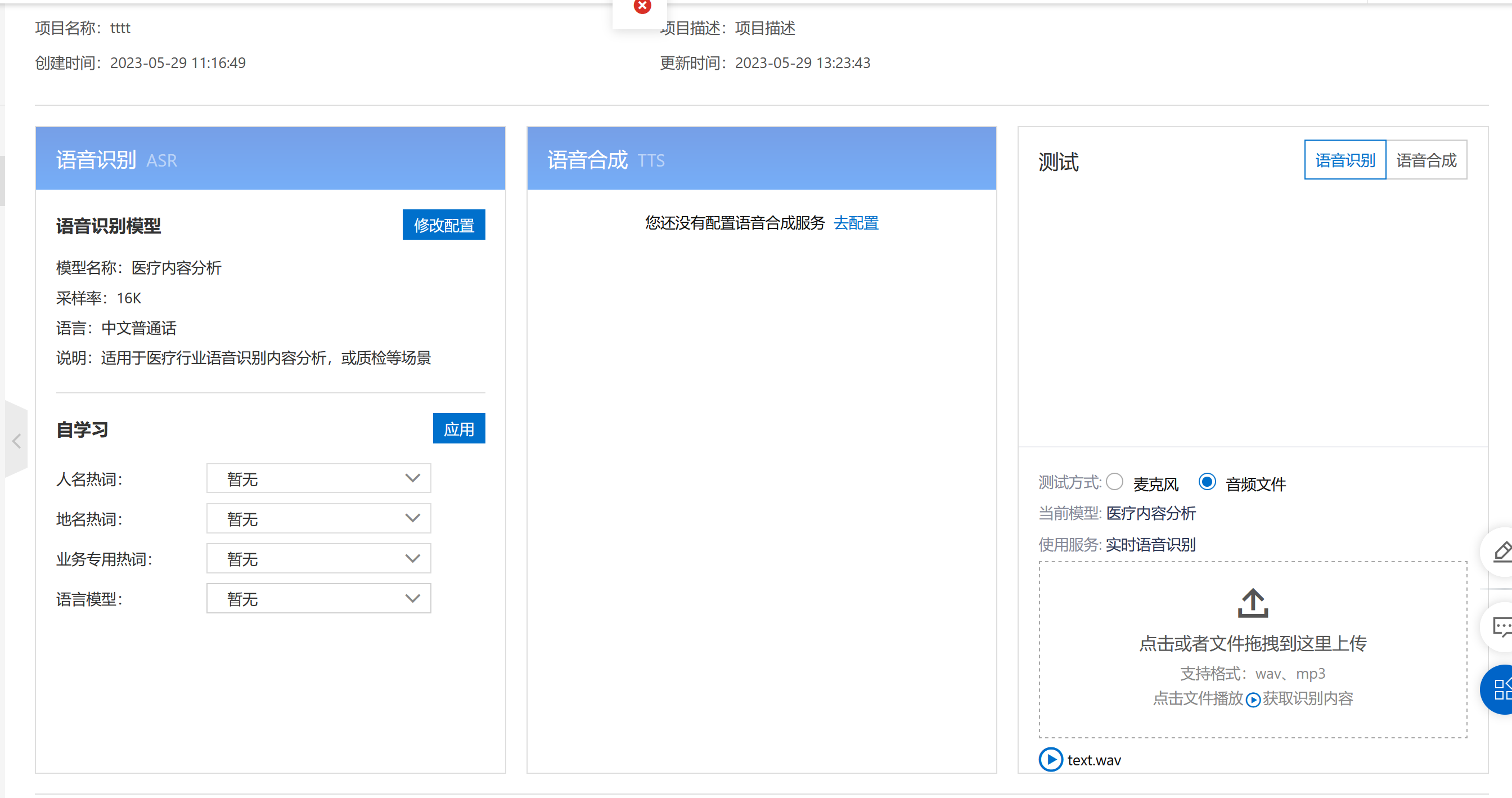
Task: Open 语言模型 dropdown
Action: pos(319,598)
